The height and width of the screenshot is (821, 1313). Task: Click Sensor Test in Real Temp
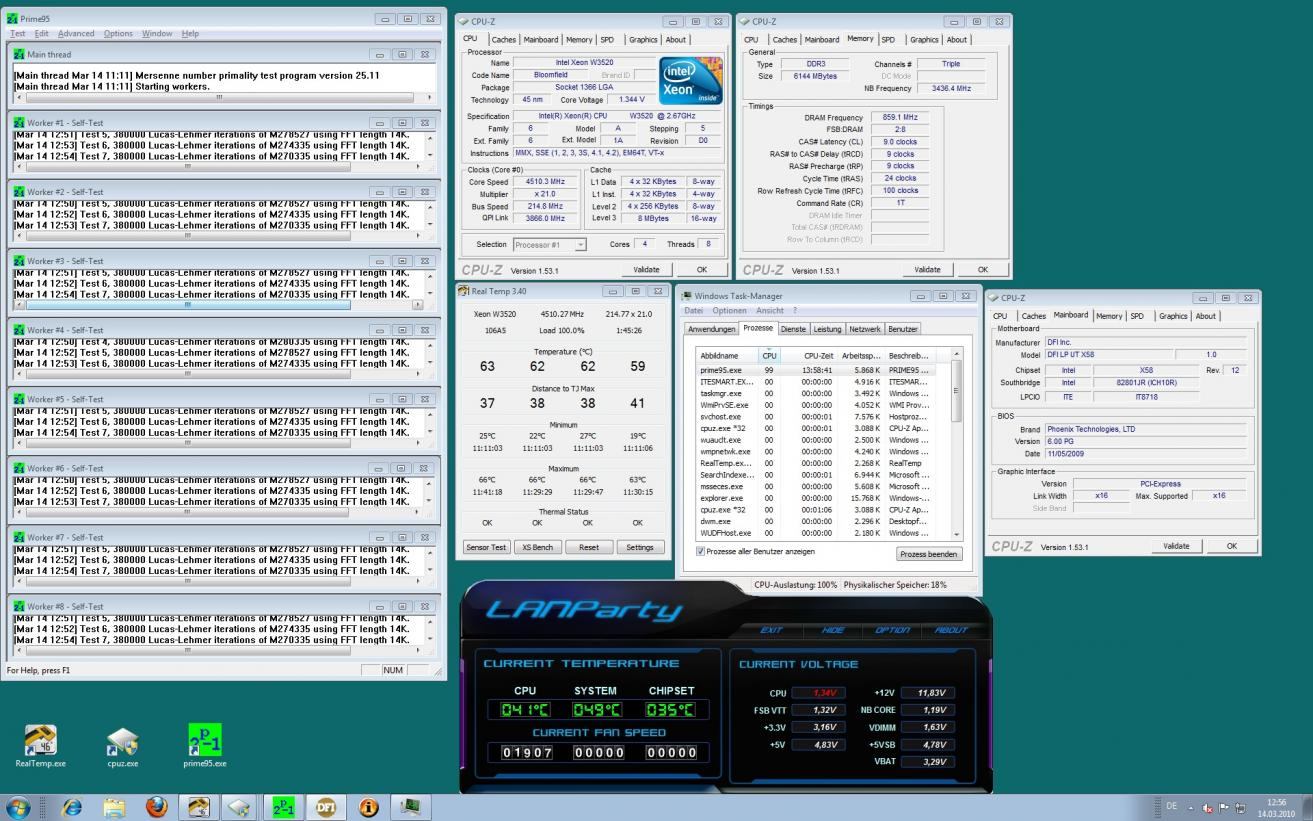click(x=486, y=547)
